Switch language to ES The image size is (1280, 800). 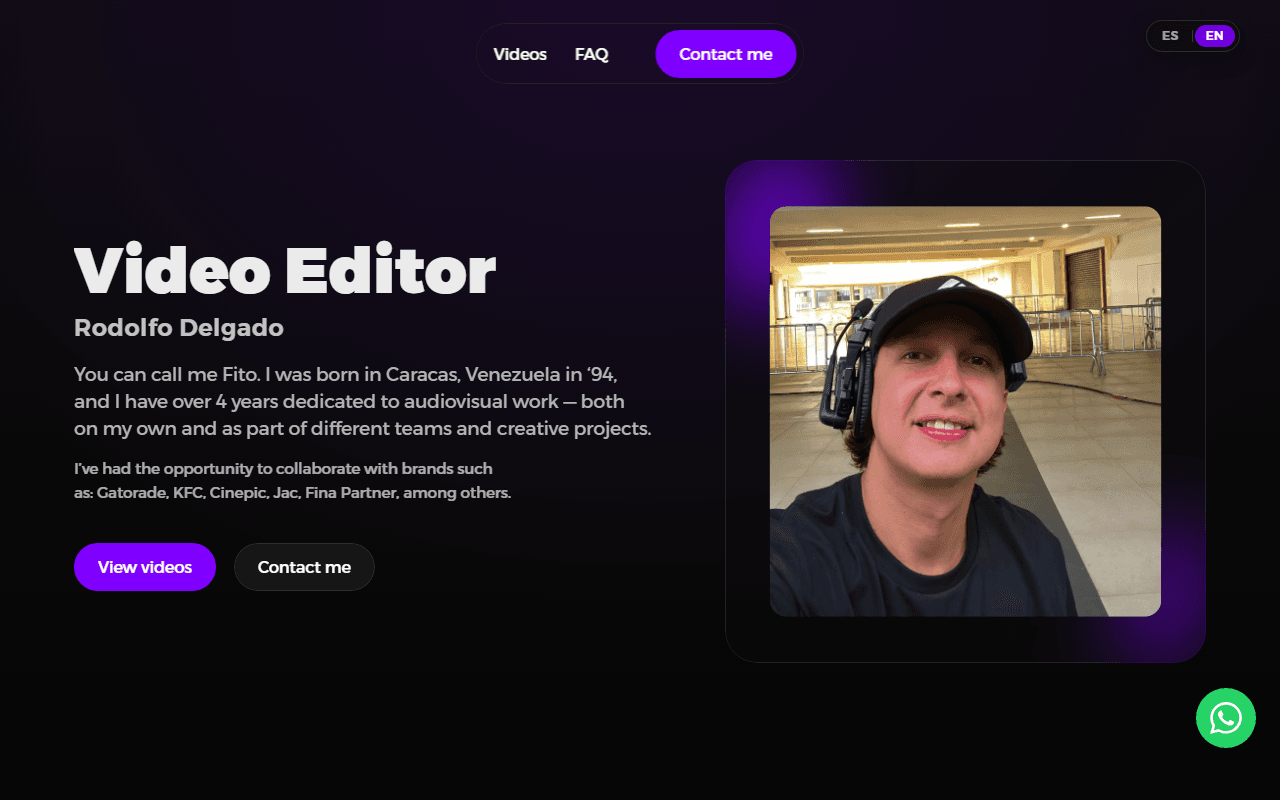(x=1170, y=36)
